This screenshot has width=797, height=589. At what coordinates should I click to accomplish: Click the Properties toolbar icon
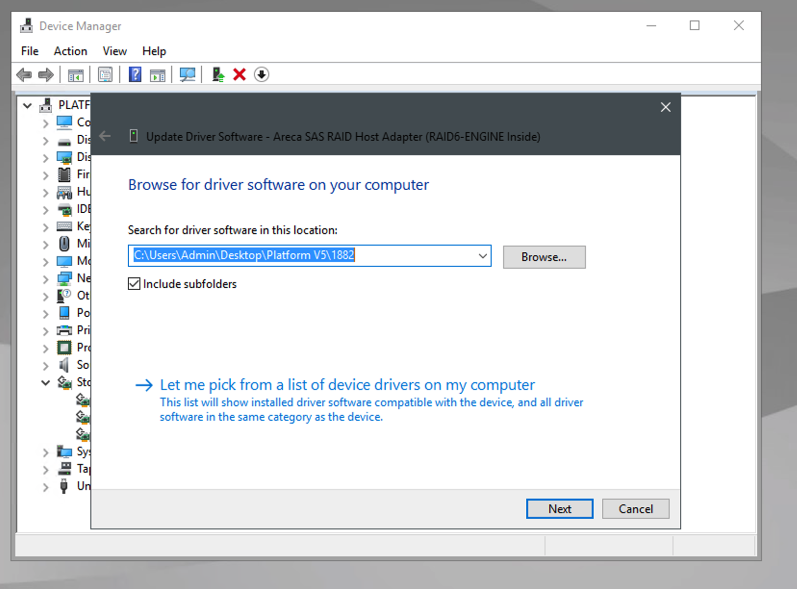click(x=105, y=75)
